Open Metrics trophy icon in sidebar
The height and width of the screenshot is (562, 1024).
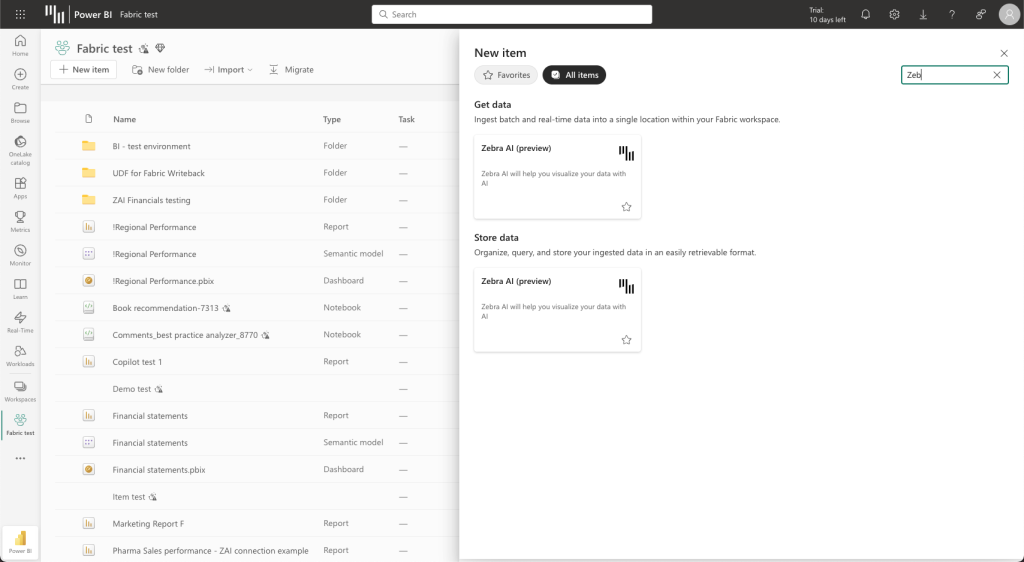tap(20, 221)
